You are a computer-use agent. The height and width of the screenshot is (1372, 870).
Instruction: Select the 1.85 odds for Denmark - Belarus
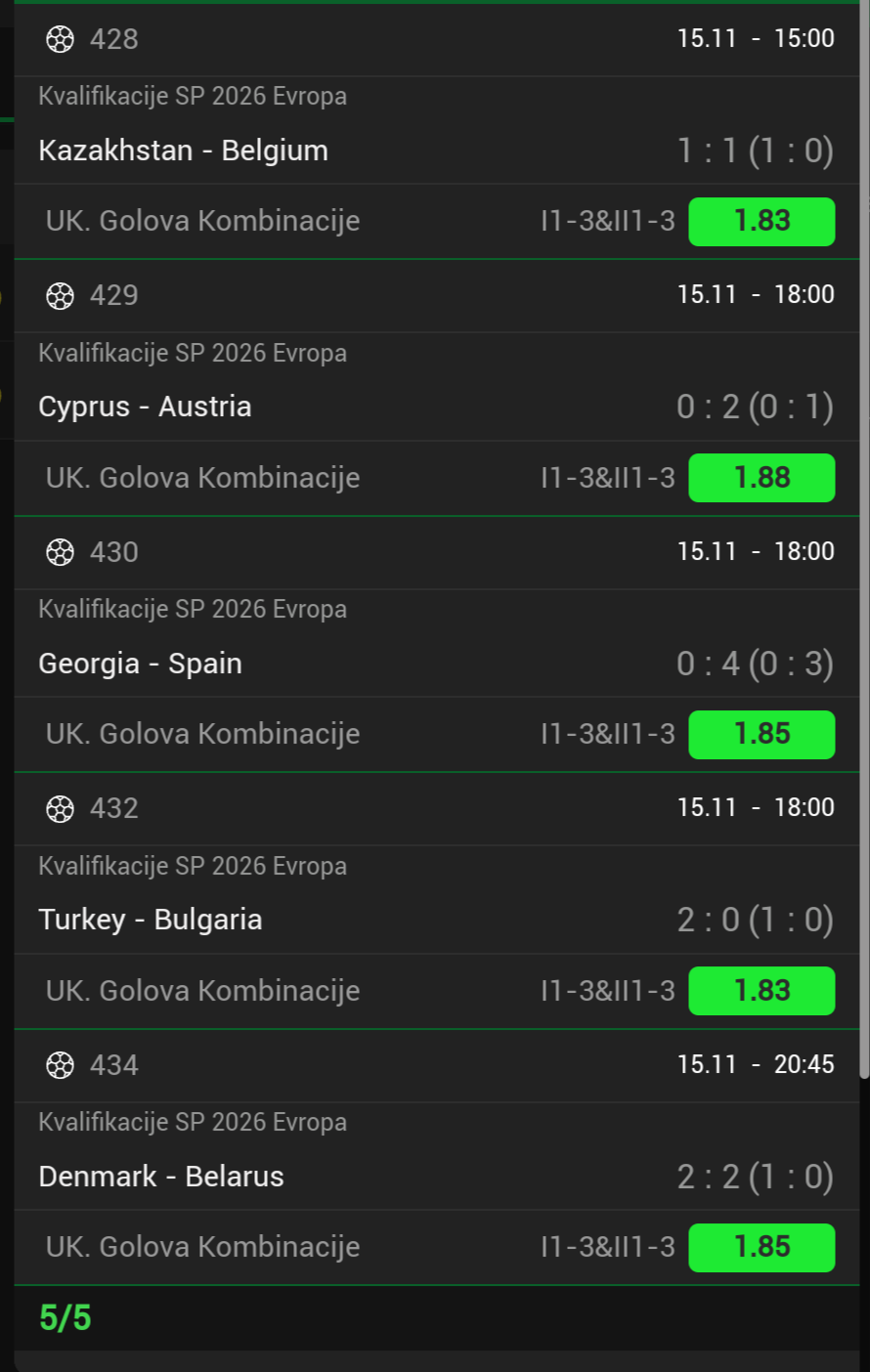tap(761, 1247)
